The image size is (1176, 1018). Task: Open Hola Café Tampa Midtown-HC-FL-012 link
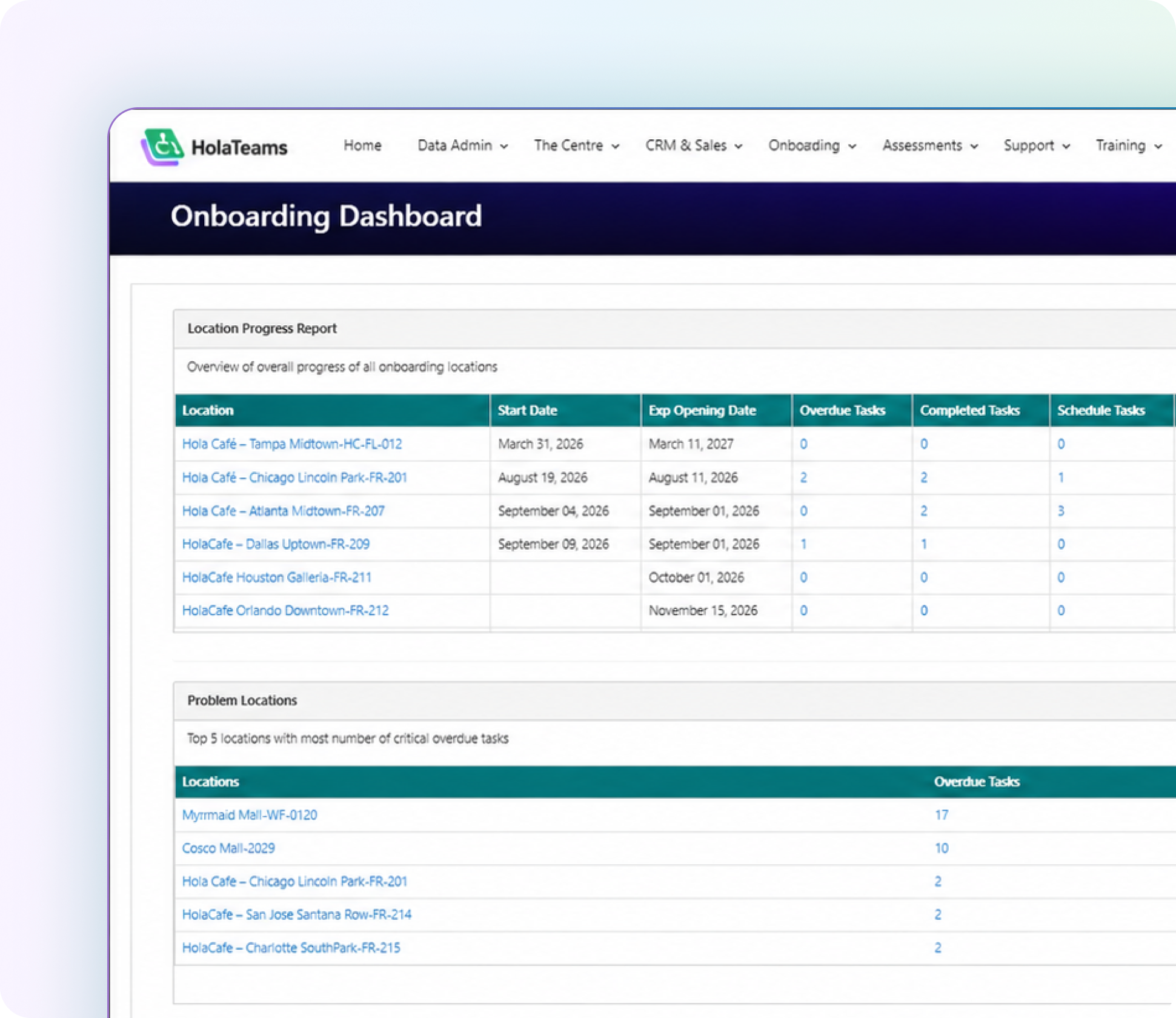292,444
